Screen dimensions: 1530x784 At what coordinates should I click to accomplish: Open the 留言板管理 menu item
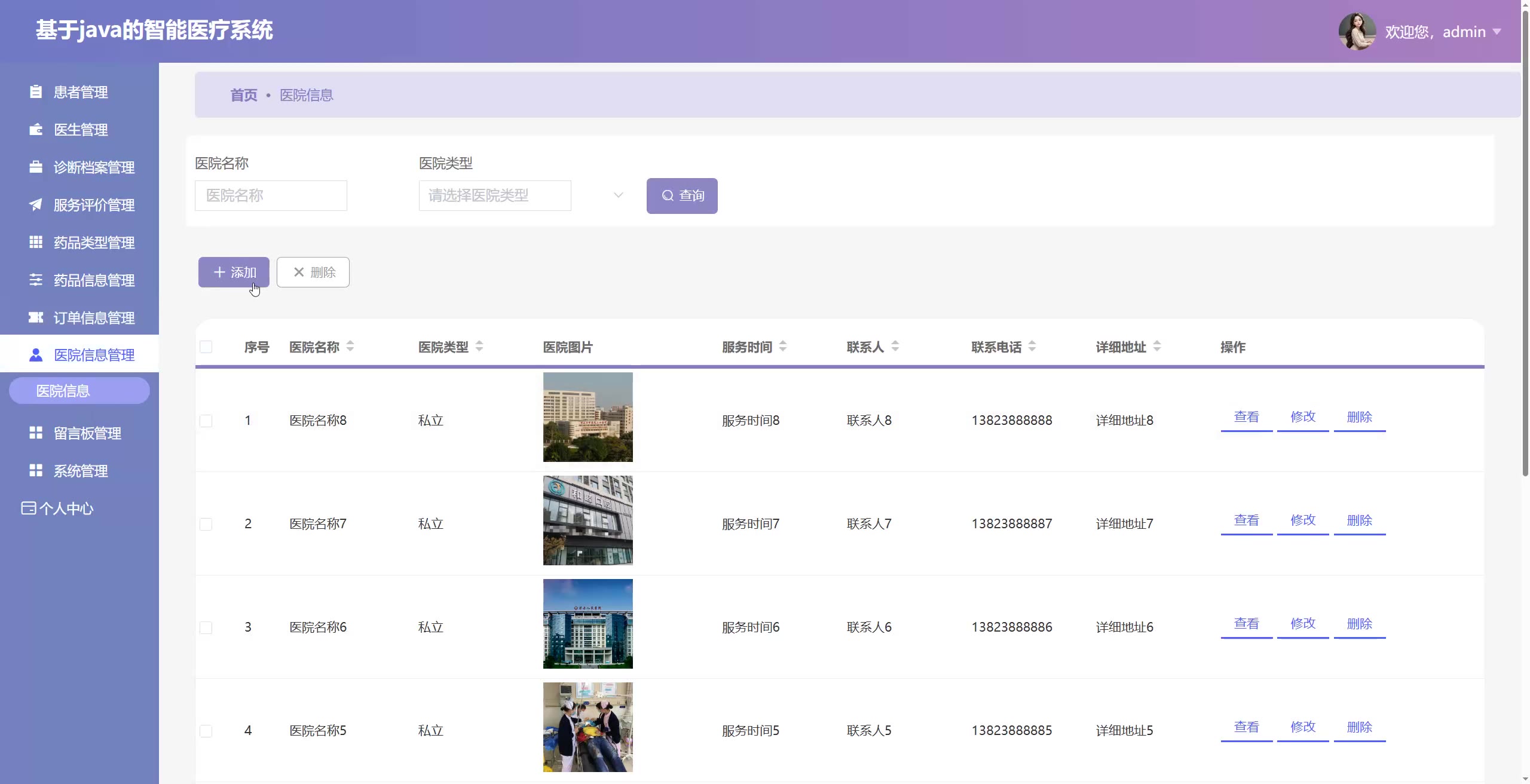click(x=87, y=433)
